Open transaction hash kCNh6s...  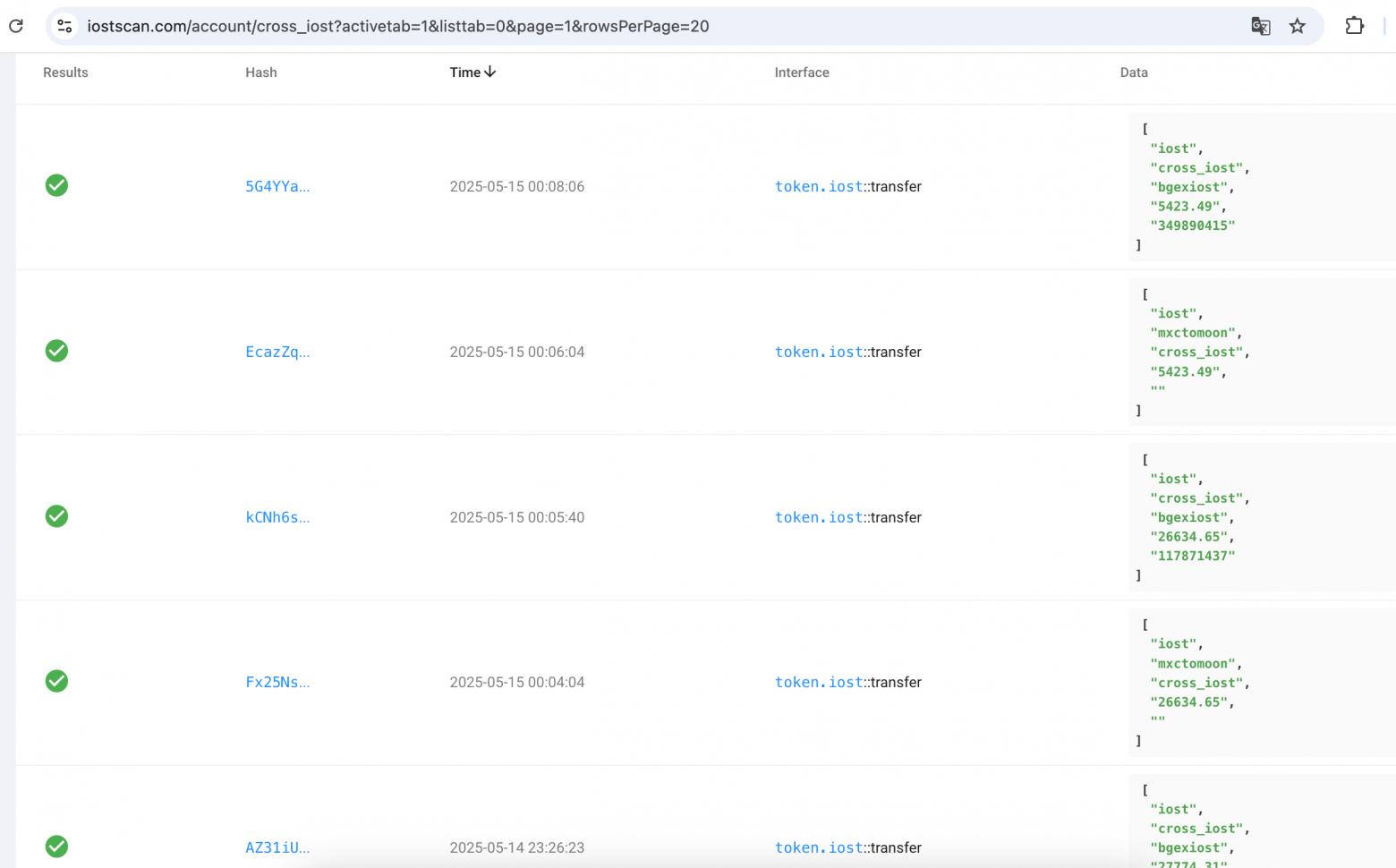(x=277, y=517)
